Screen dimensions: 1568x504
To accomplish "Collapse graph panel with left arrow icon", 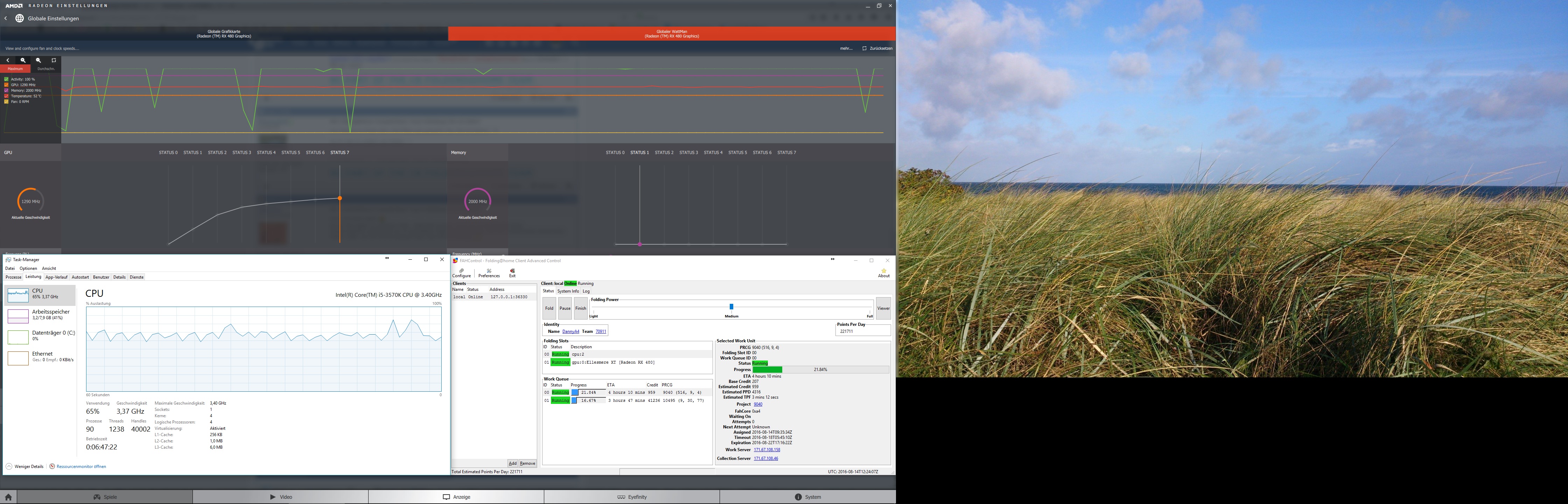I will point(8,60).
